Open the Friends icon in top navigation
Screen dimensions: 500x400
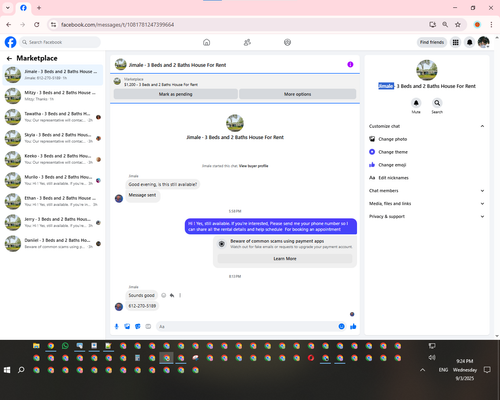tap(247, 42)
